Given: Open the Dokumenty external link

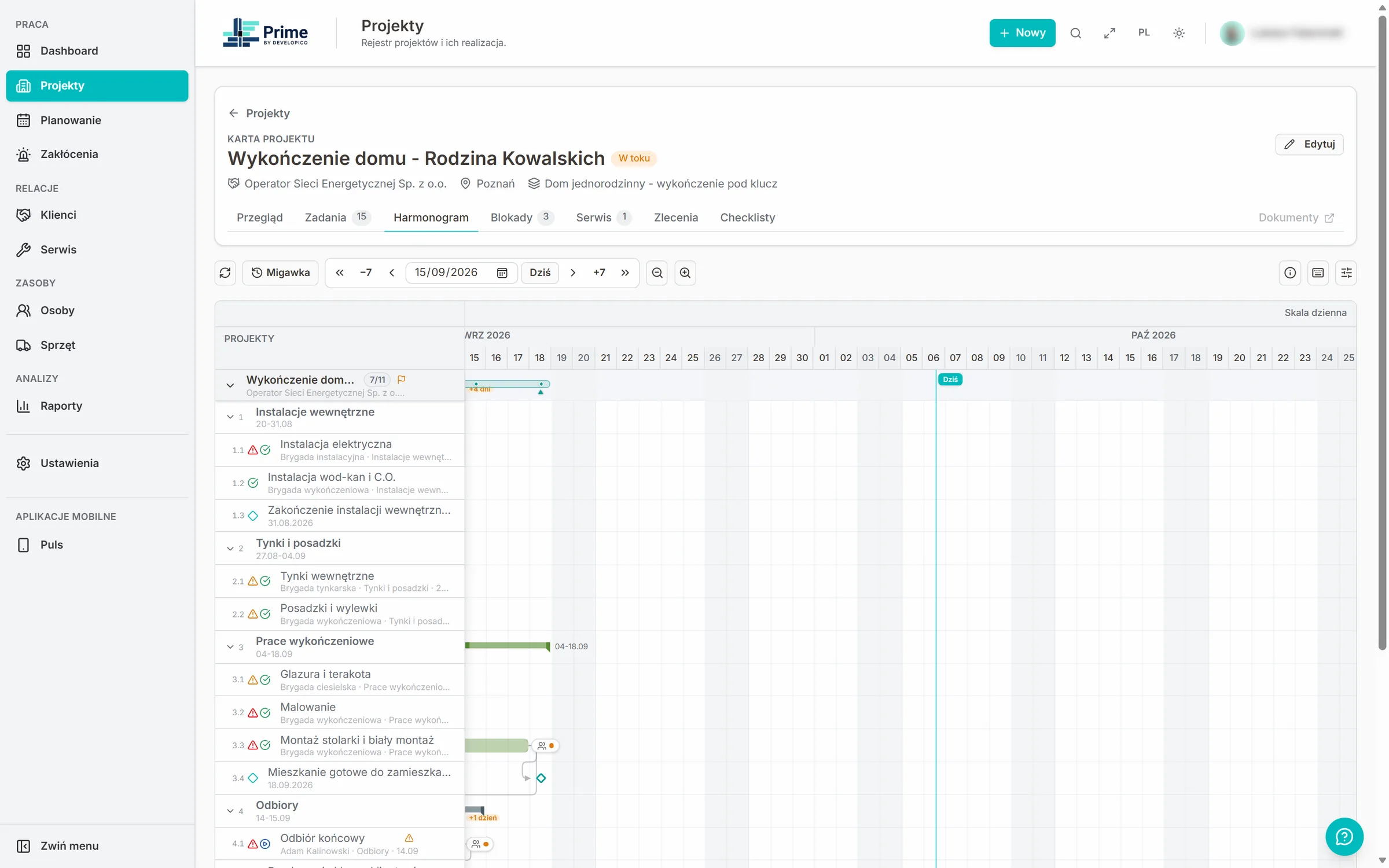Looking at the screenshot, I should [1296, 218].
